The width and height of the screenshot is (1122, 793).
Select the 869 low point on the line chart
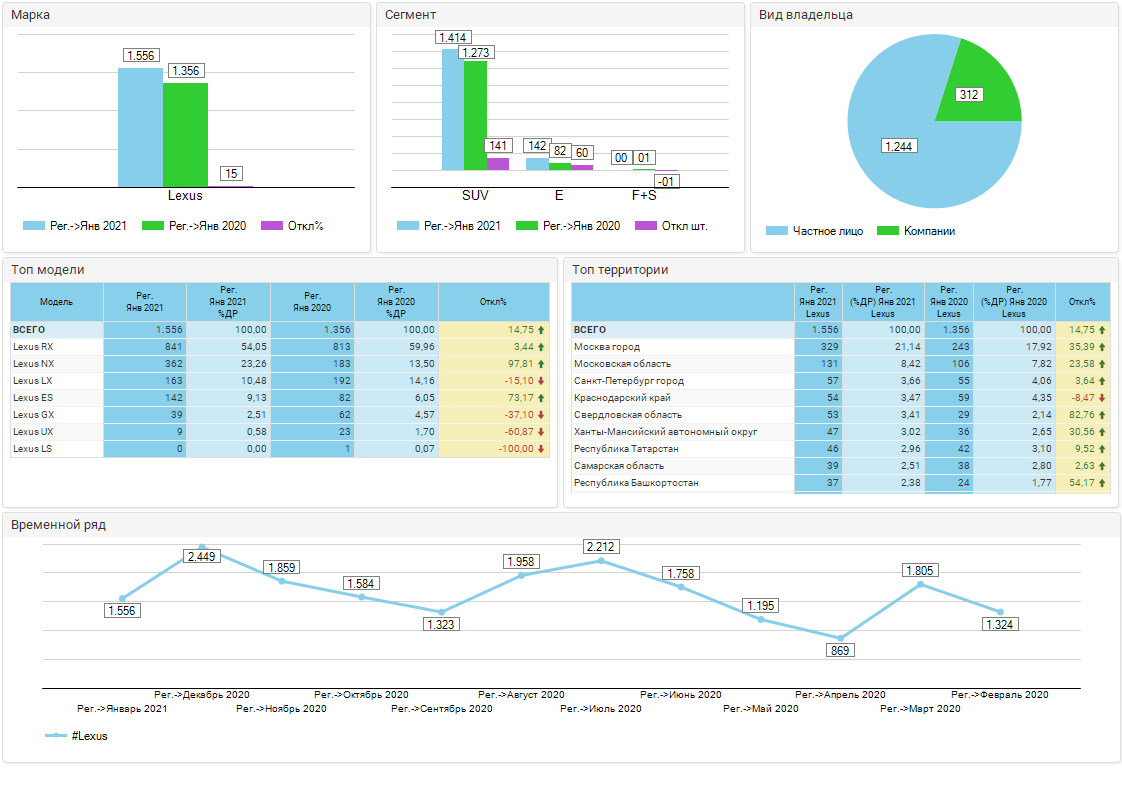pyautogui.click(x=840, y=638)
